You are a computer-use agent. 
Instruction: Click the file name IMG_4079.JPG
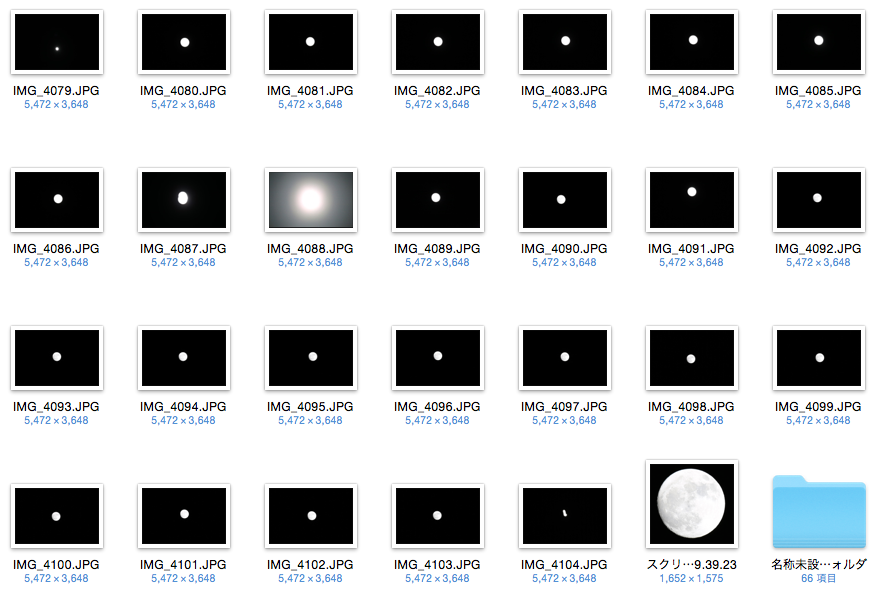click(56, 91)
